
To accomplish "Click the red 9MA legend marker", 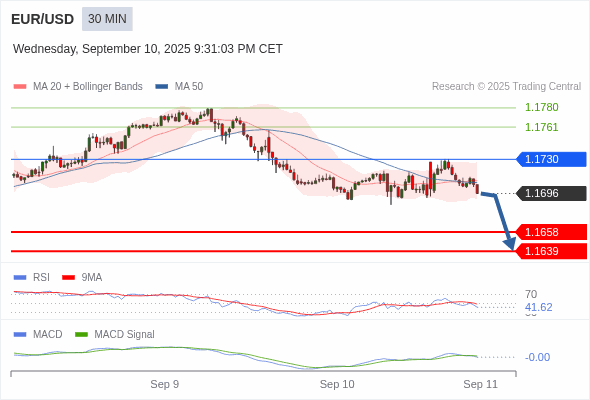I will [x=68, y=278].
